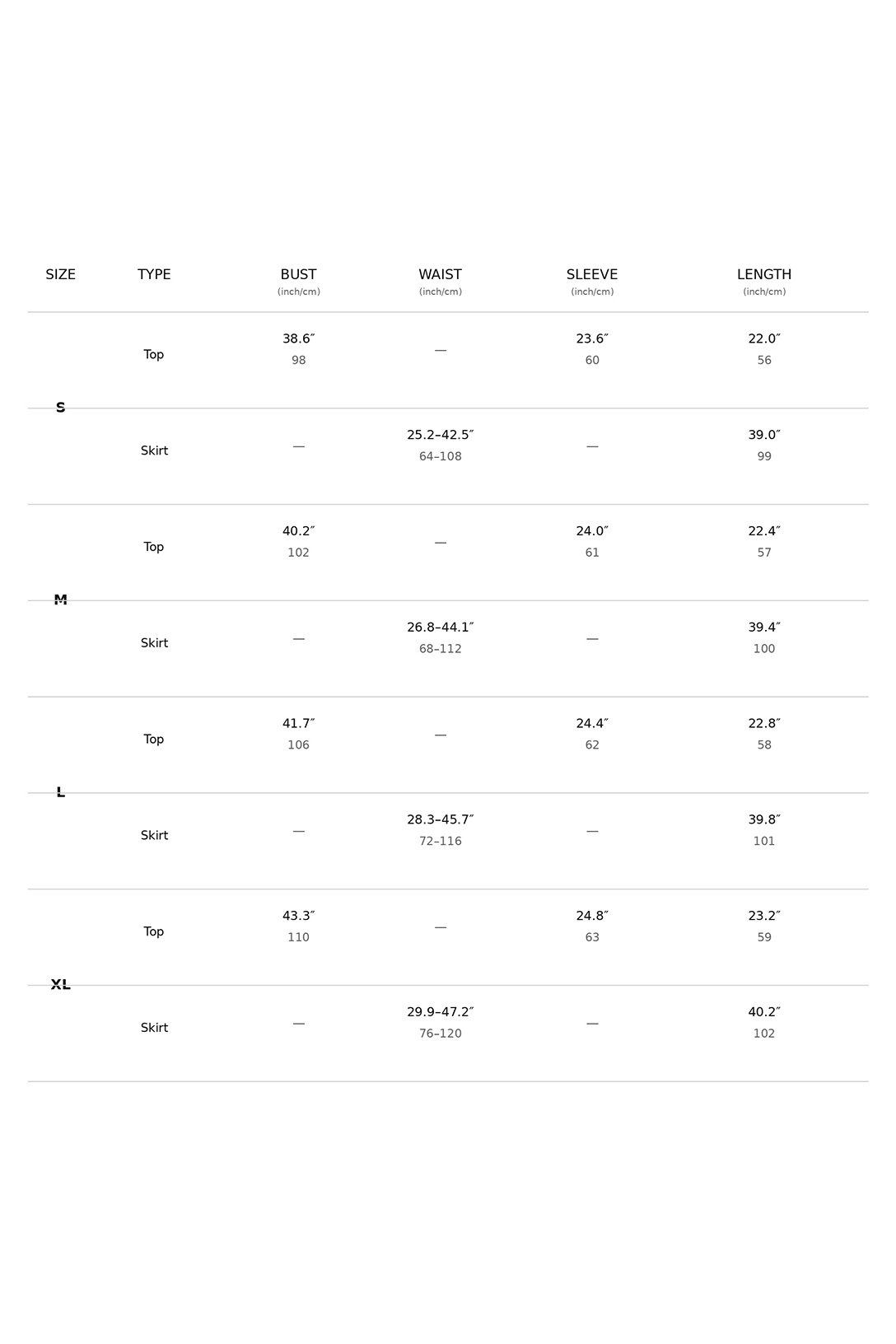Select skirt length 40.2″ in XL row
The width and height of the screenshot is (896, 1344).
(x=764, y=1023)
